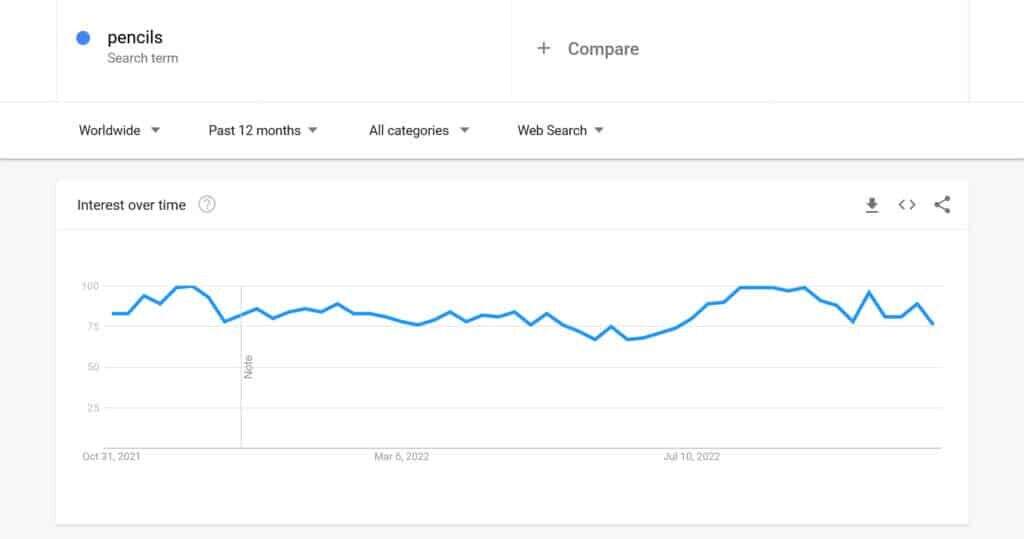Viewport: 1024px width, 539px height.
Task: Click the Search term subtitle text
Action: pyautogui.click(x=142, y=58)
